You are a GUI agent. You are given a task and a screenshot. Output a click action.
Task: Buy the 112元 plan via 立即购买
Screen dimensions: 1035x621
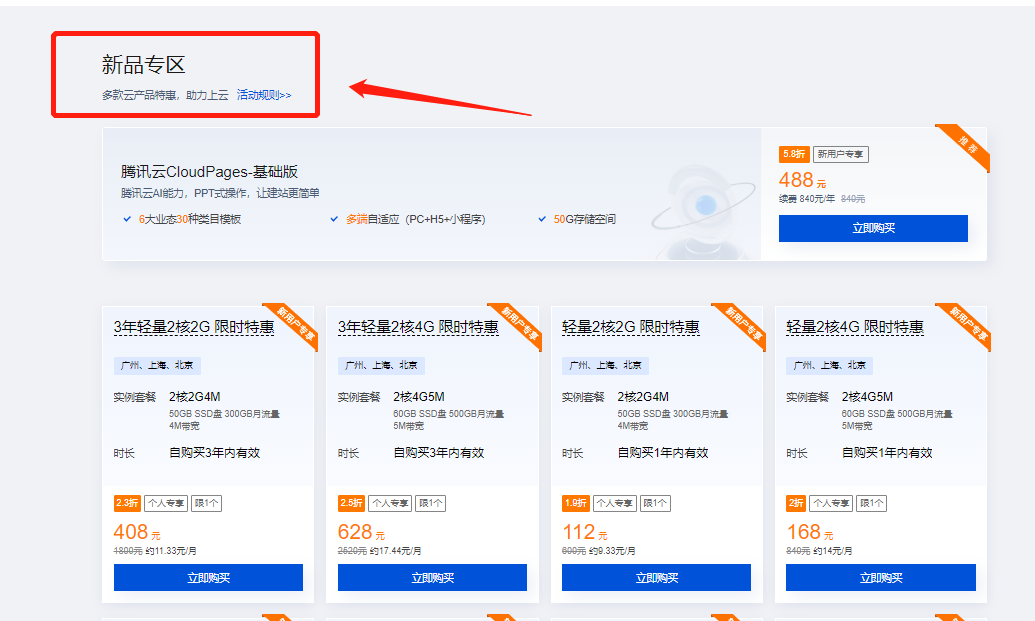tap(657, 577)
